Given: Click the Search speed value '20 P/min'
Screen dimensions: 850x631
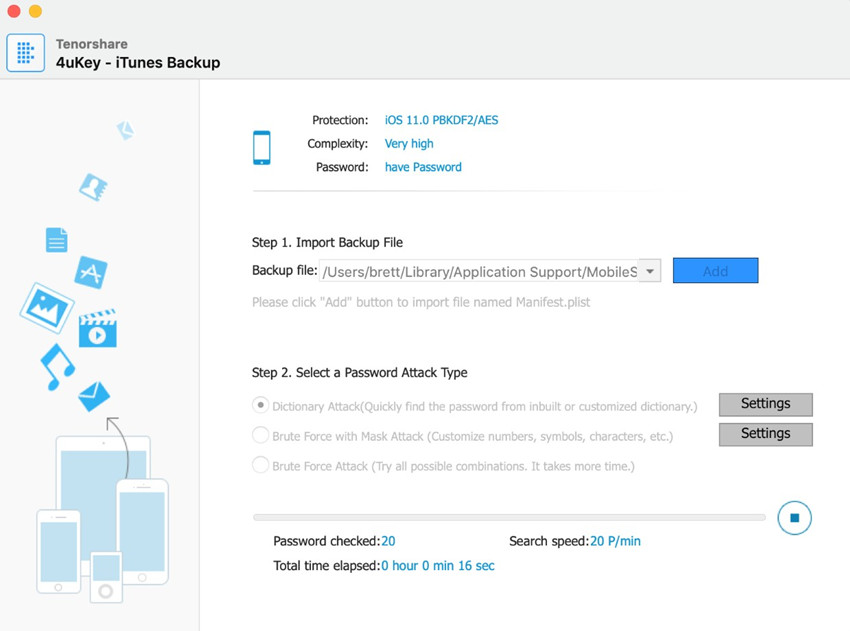Looking at the screenshot, I should pos(615,541).
